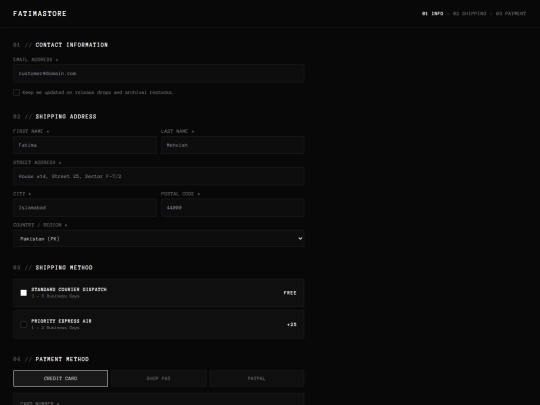This screenshot has width=540, height=405.
Task: Click the 'Contact Information' heading
Action: pyautogui.click(x=72, y=45)
